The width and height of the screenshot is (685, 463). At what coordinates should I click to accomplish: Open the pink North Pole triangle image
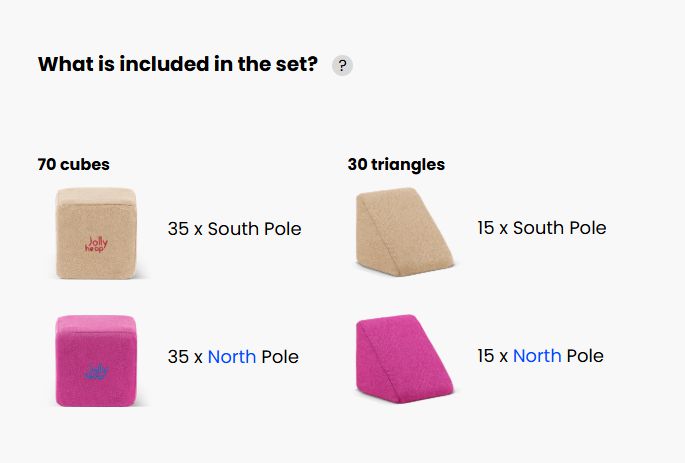[404, 357]
